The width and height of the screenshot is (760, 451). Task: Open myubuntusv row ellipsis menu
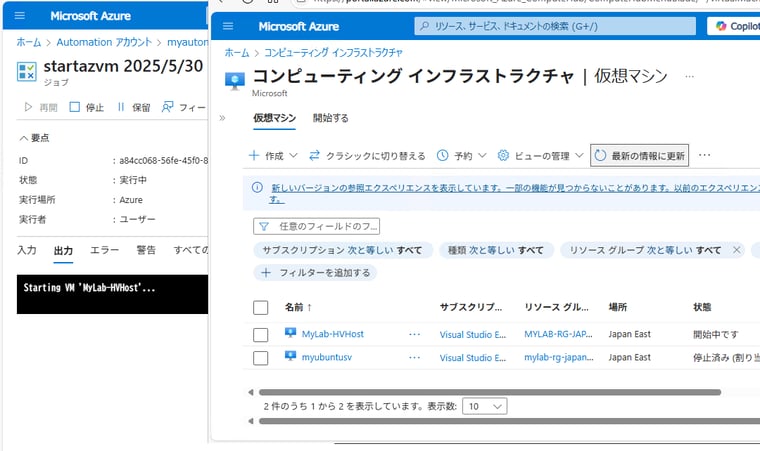pyautogui.click(x=414, y=358)
